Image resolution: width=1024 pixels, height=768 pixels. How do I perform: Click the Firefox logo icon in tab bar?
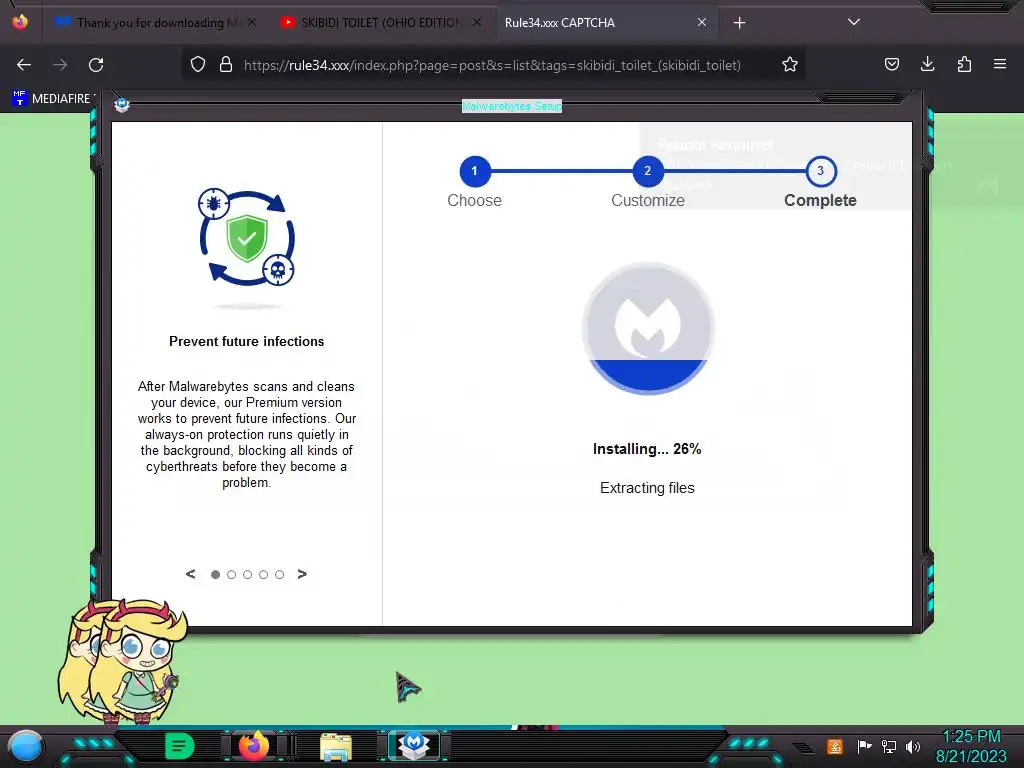point(20,22)
